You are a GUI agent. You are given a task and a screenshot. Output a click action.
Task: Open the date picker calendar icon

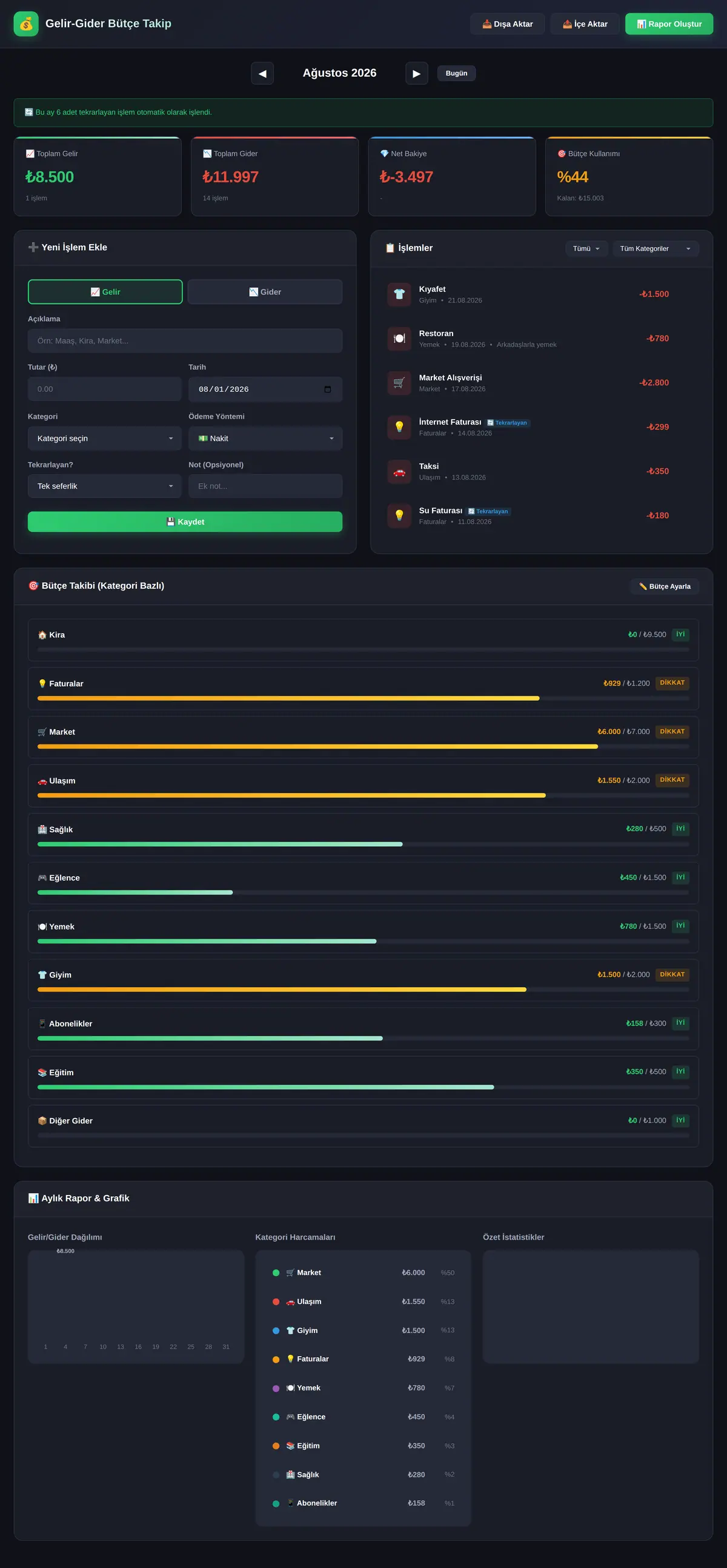click(x=328, y=389)
